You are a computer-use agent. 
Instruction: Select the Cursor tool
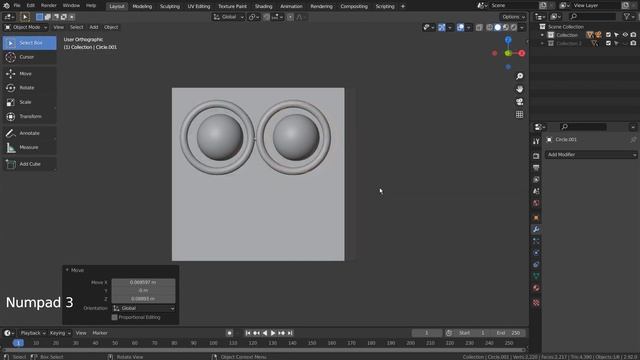click(x=29, y=57)
